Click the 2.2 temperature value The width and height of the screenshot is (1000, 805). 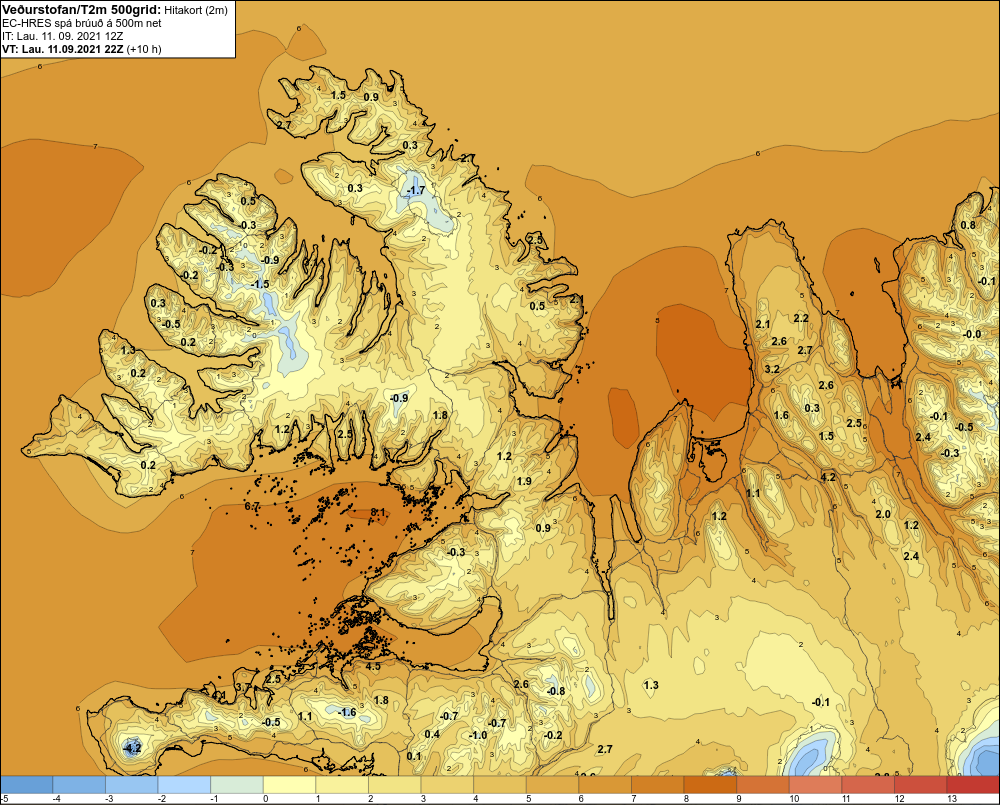(801, 318)
